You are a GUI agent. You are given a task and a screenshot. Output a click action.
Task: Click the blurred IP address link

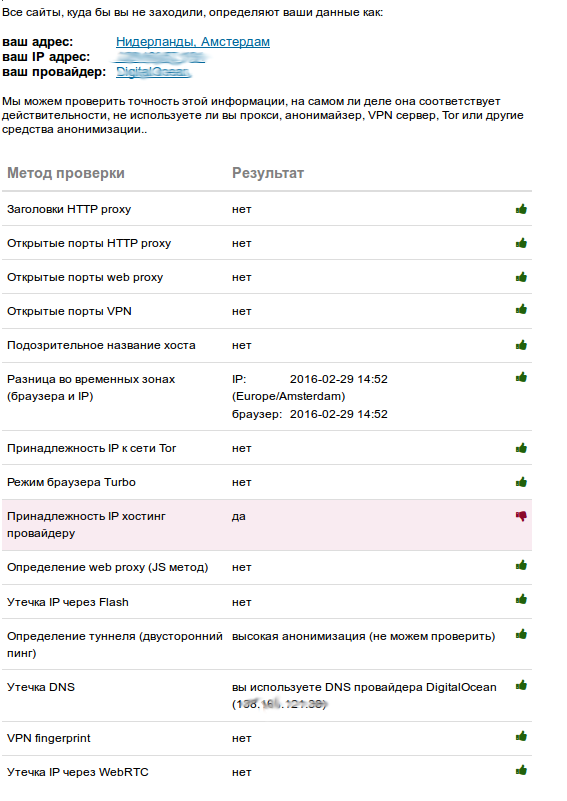(x=160, y=57)
